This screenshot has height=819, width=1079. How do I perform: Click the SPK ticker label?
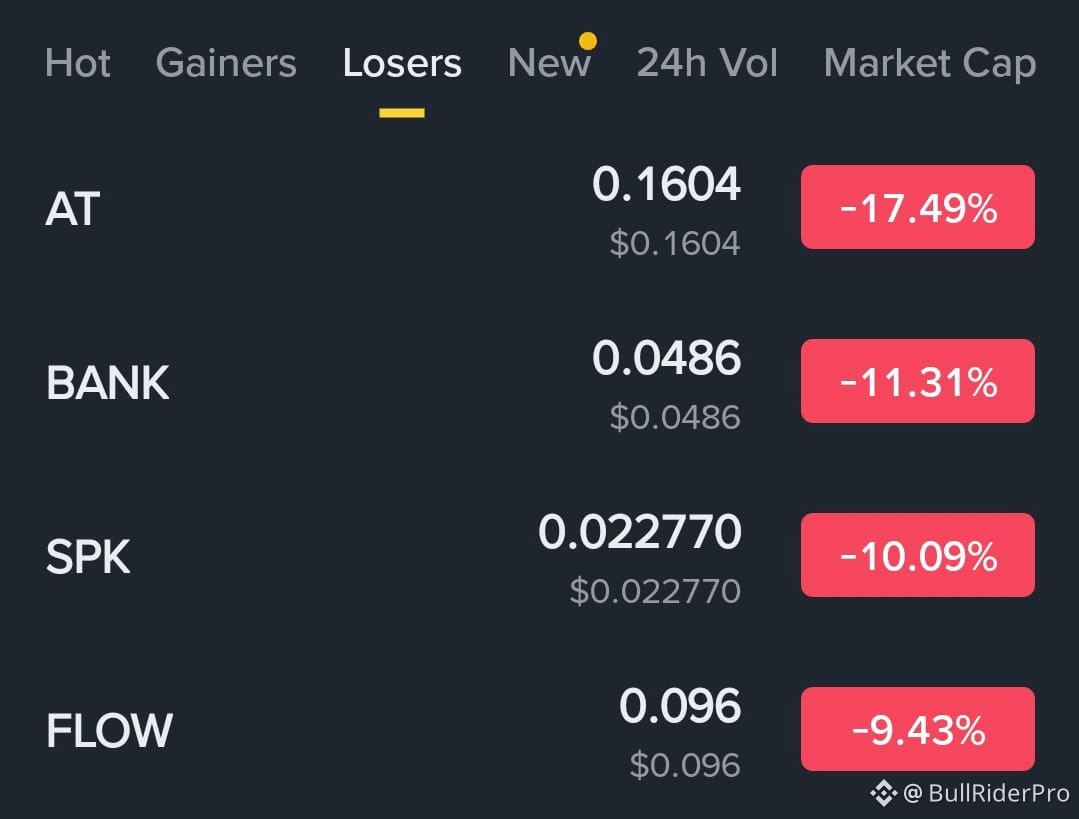tap(88, 557)
